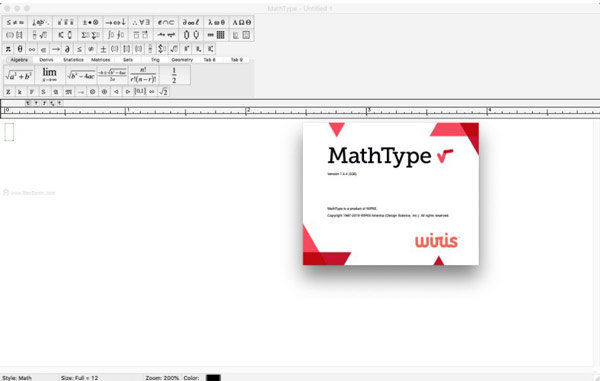Screen dimensions: 600x381
Task: Switch to the Statistics tab
Action: pyautogui.click(x=73, y=60)
